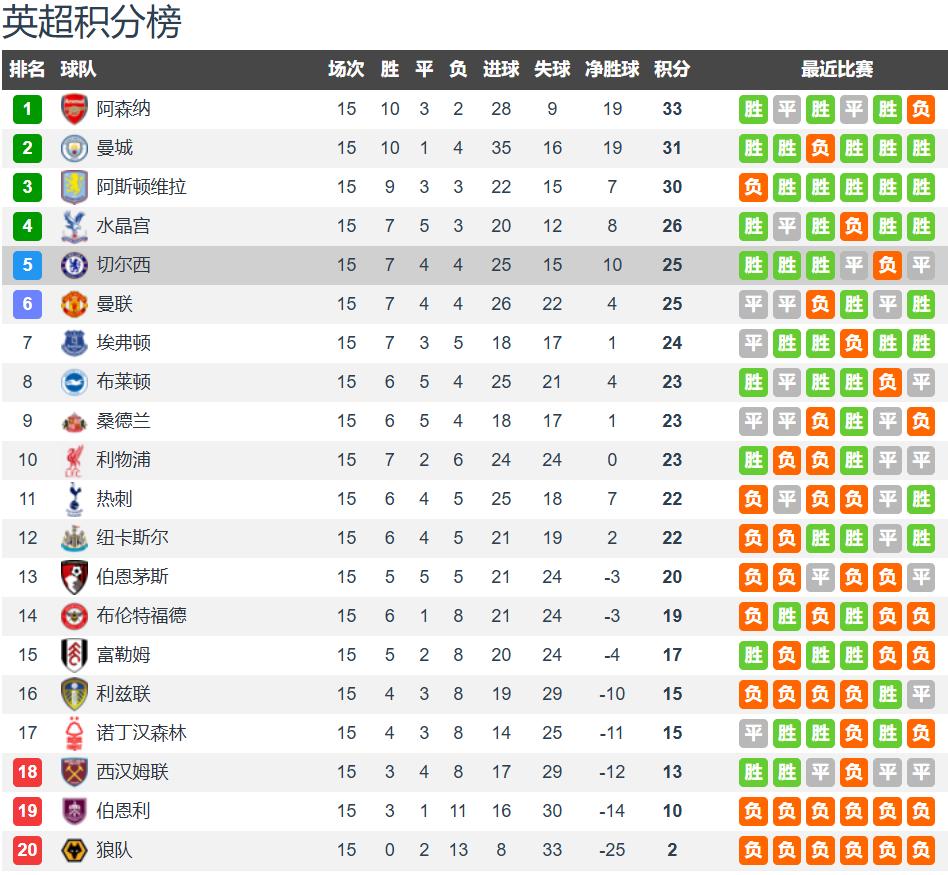
Task: Click the Aston Villa crest icon
Action: [75, 187]
